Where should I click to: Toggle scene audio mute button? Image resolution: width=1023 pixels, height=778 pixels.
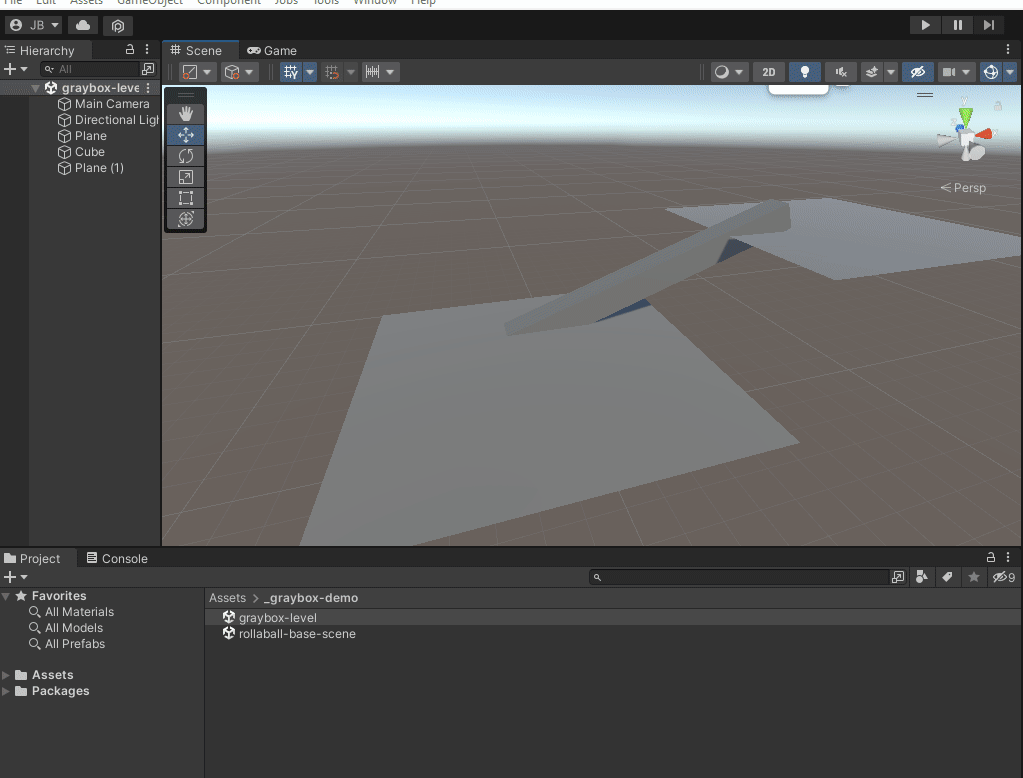click(x=841, y=72)
